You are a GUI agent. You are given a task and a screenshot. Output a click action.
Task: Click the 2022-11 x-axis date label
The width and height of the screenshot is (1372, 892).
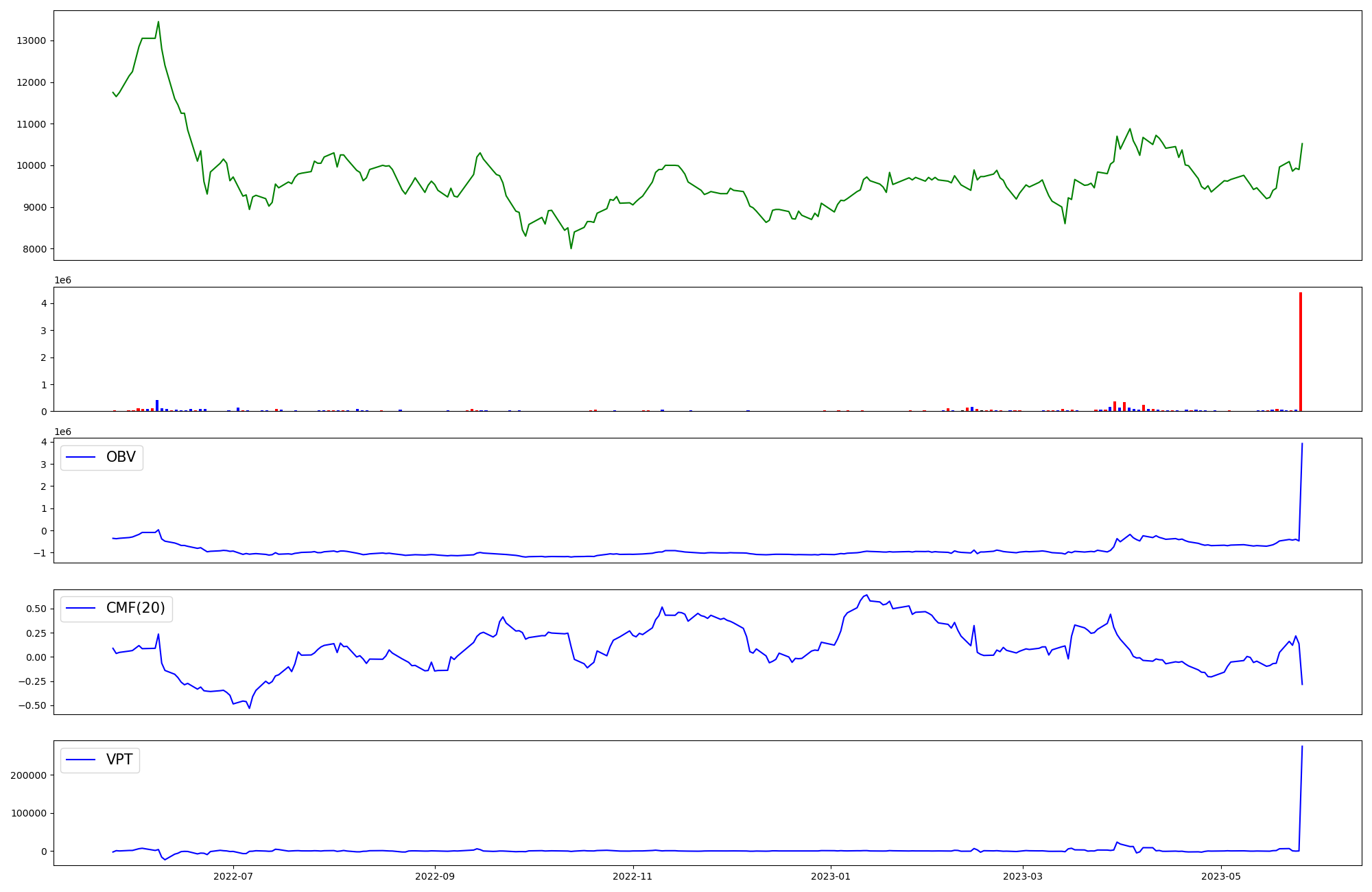(x=632, y=876)
